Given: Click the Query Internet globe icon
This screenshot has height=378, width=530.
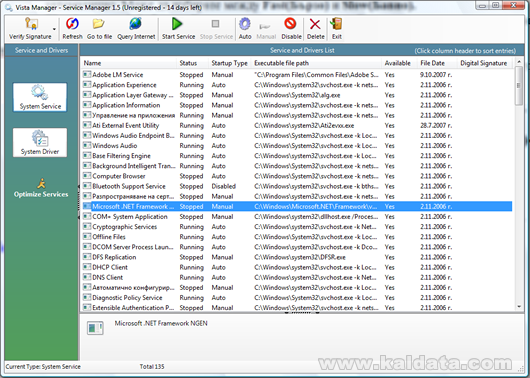Looking at the screenshot, I should [136, 23].
